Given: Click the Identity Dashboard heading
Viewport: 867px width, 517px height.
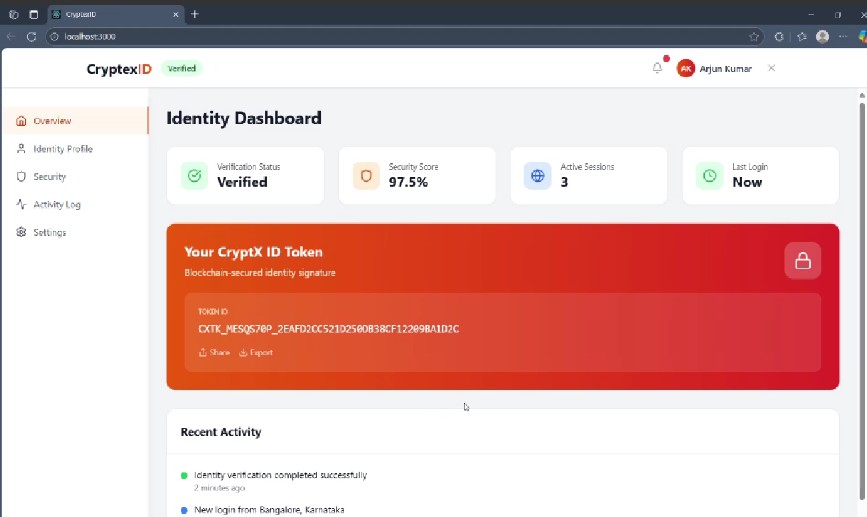Looking at the screenshot, I should coord(244,118).
